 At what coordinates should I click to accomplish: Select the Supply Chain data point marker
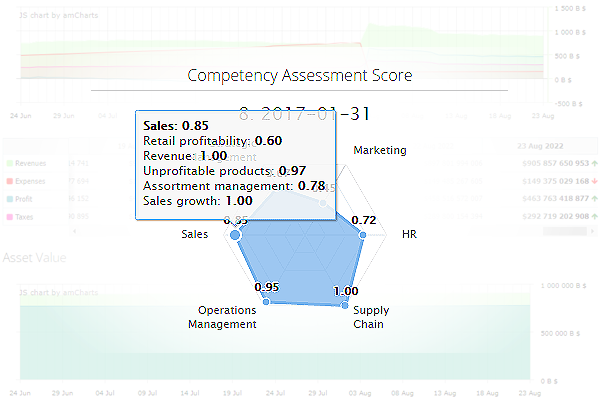[x=345, y=305]
